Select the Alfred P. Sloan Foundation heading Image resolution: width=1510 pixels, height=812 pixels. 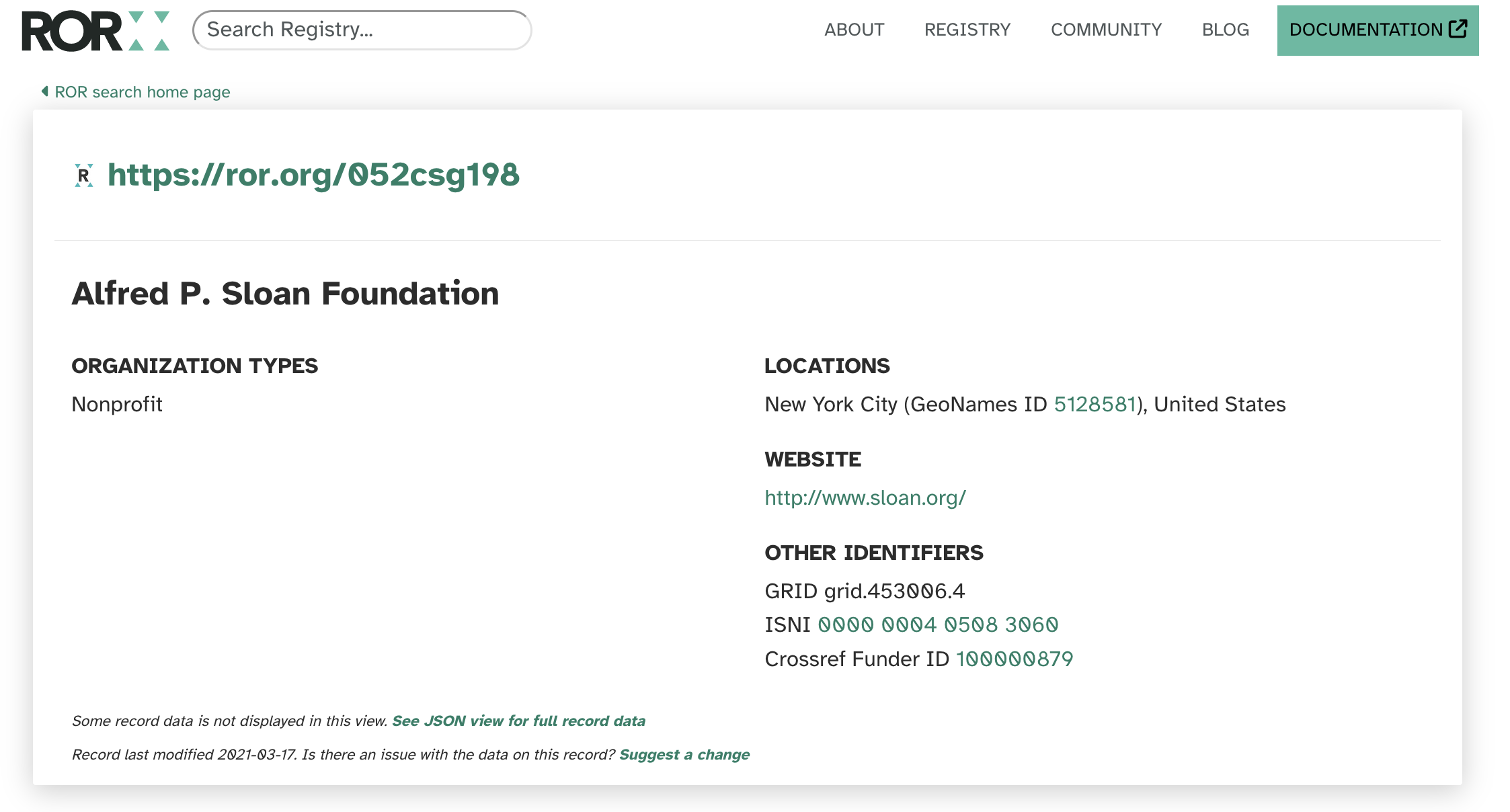coord(285,292)
